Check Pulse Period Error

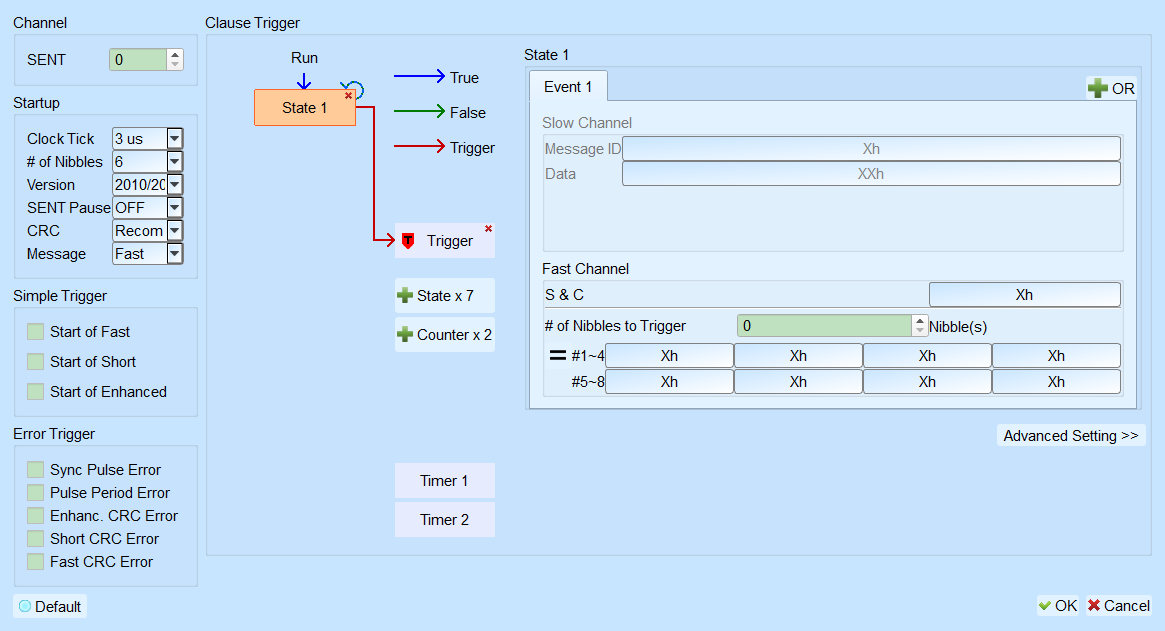(x=35, y=493)
